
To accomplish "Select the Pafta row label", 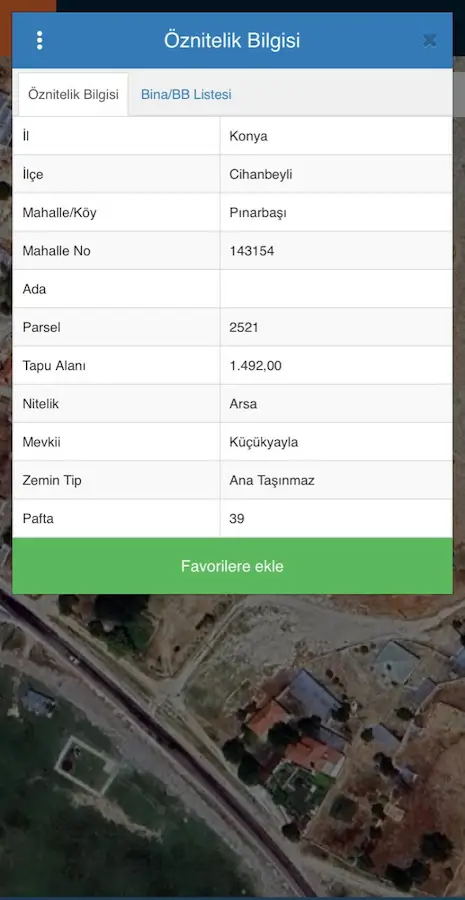I will click(x=38, y=519).
